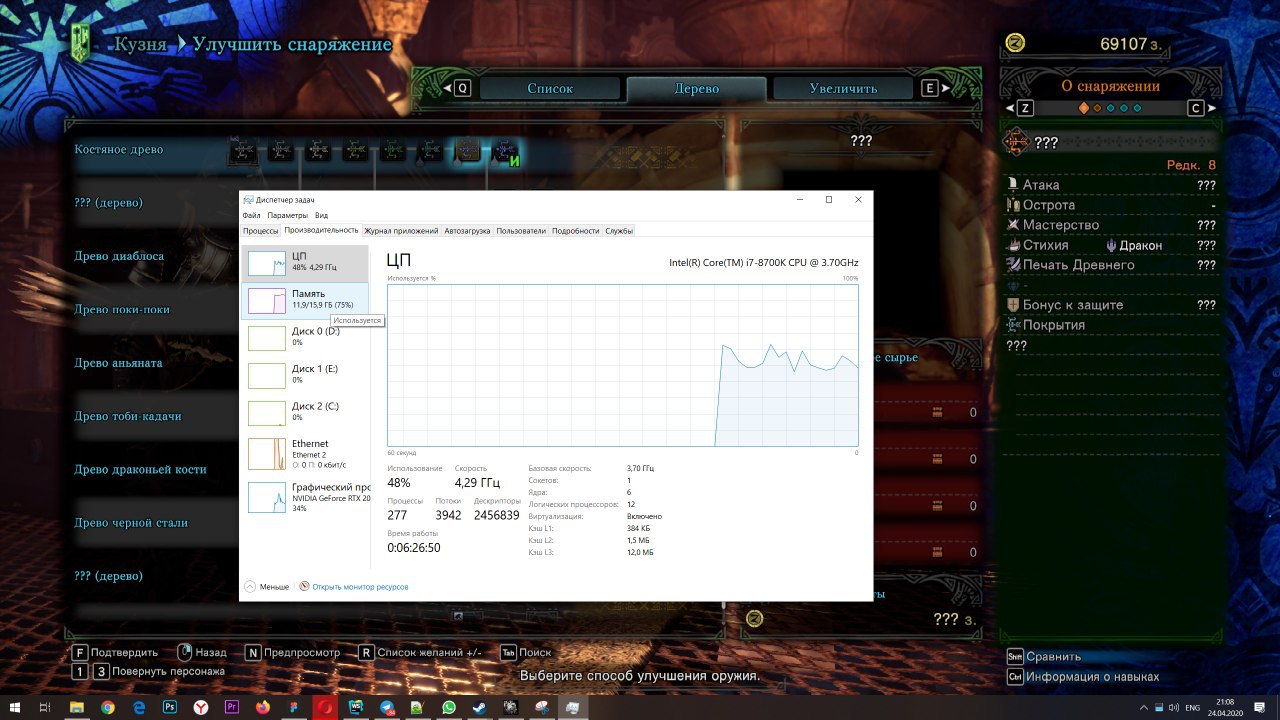Open Steam from taskbar
This screenshot has height=720, width=1280.
480,707
